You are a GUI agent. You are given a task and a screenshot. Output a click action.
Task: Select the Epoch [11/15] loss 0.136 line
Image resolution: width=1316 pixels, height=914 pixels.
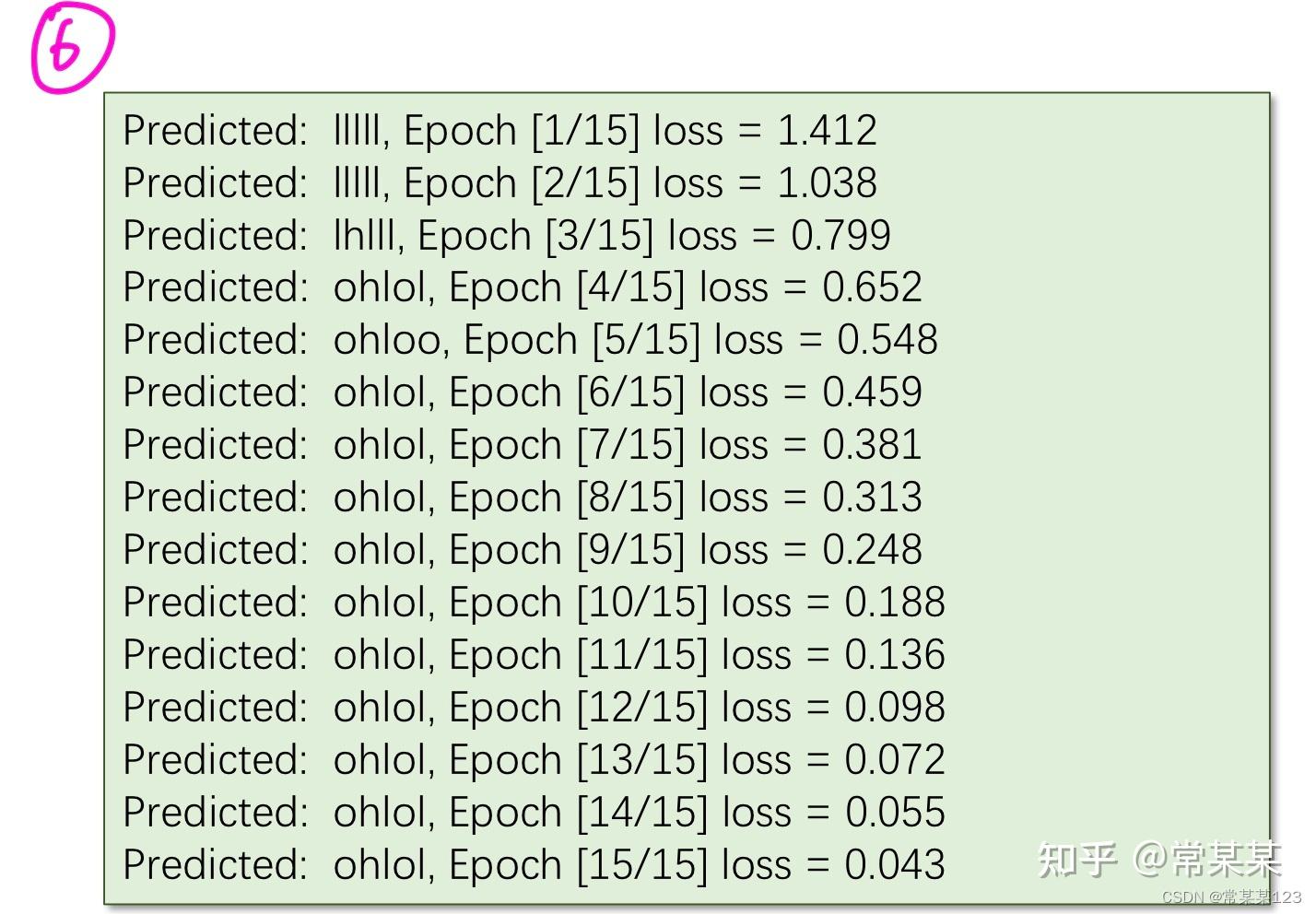[x=535, y=655]
